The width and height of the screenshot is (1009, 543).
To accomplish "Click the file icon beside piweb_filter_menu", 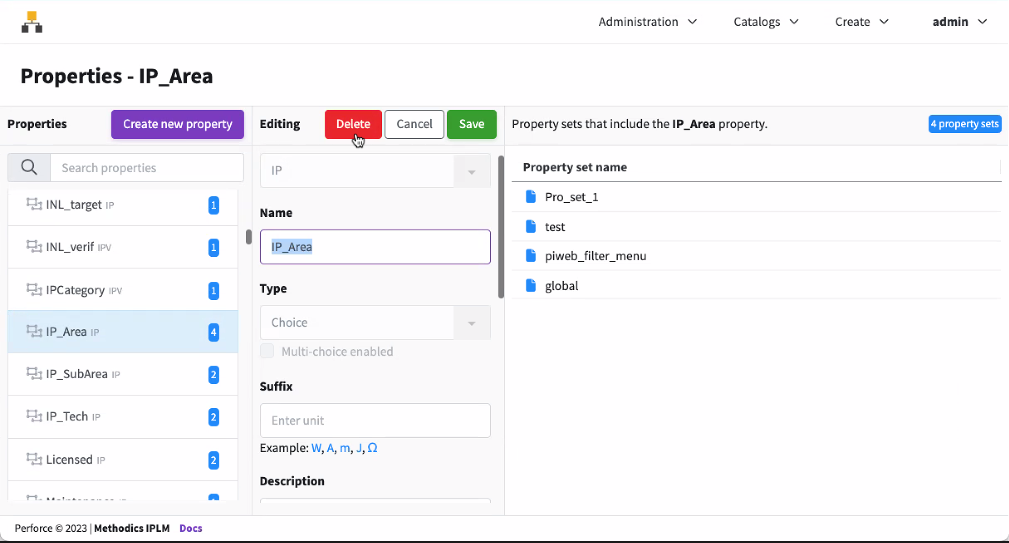I will 531,256.
